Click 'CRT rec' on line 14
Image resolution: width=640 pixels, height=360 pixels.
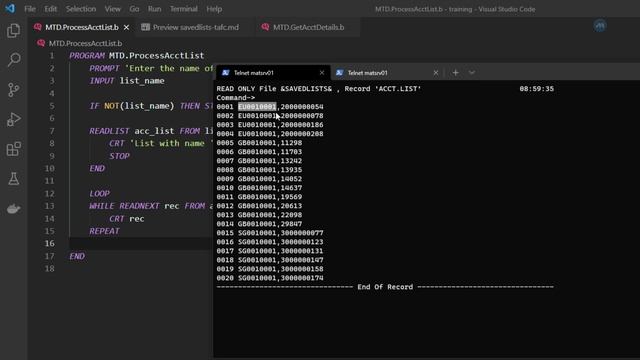point(127,219)
